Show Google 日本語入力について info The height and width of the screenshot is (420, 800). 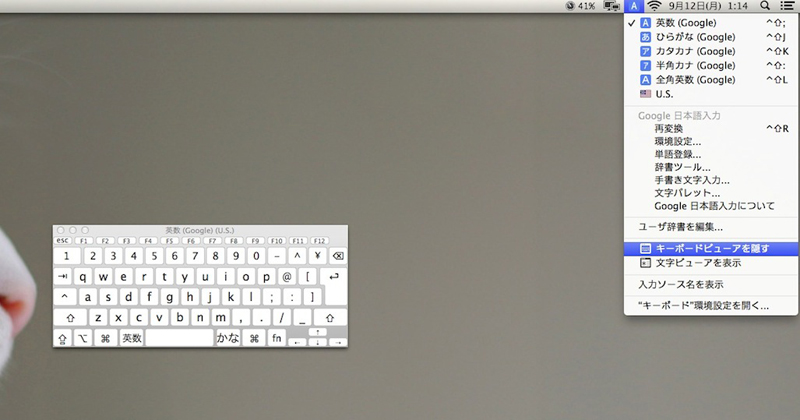tap(711, 206)
